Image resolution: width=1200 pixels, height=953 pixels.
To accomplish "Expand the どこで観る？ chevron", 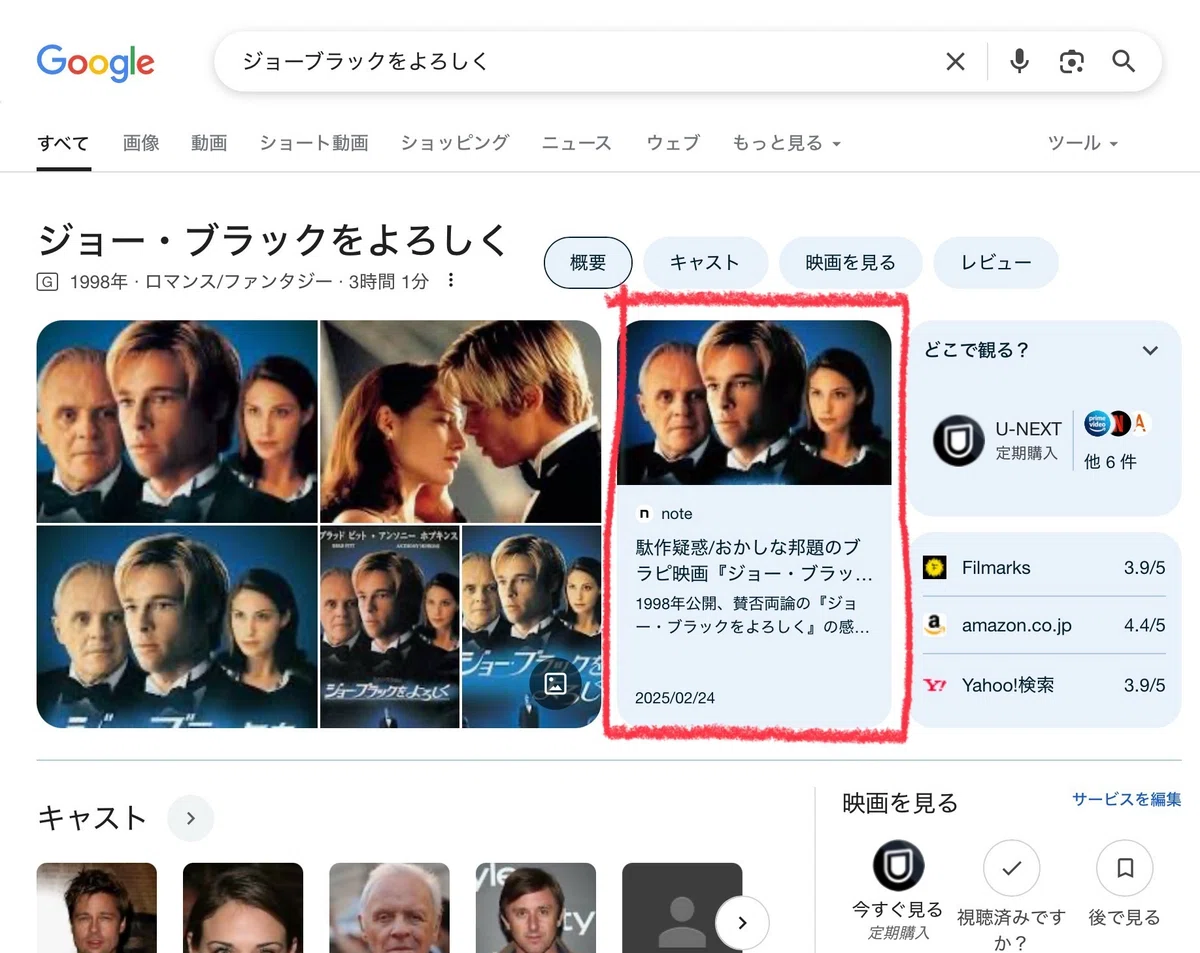I will tap(1150, 351).
